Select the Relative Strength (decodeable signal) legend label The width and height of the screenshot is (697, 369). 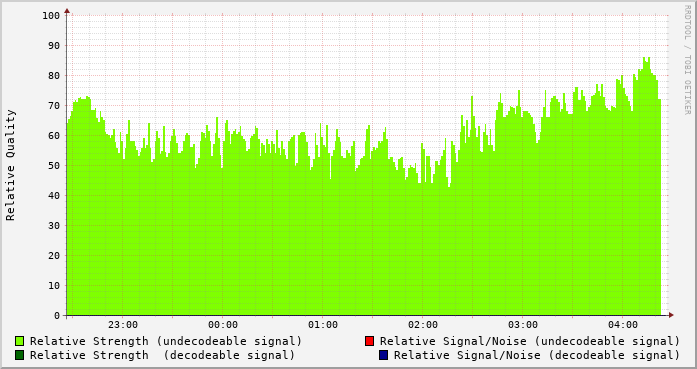(162, 355)
